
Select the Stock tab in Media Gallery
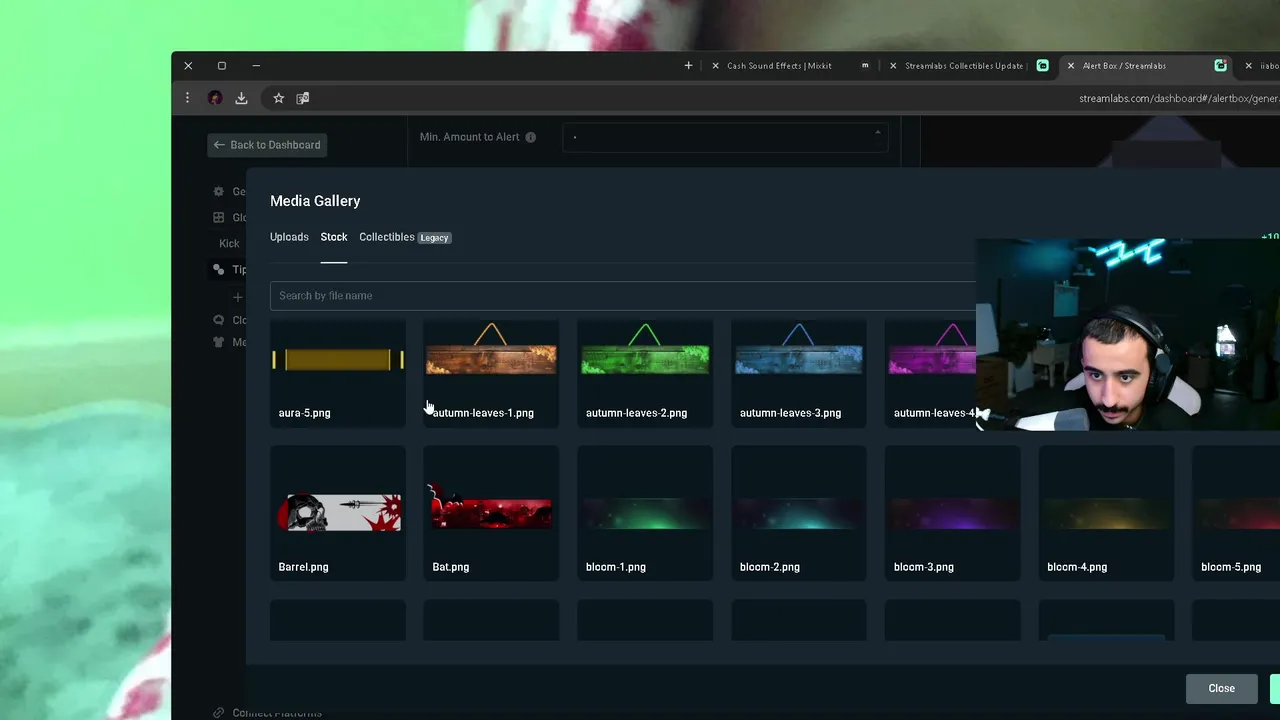[334, 237]
